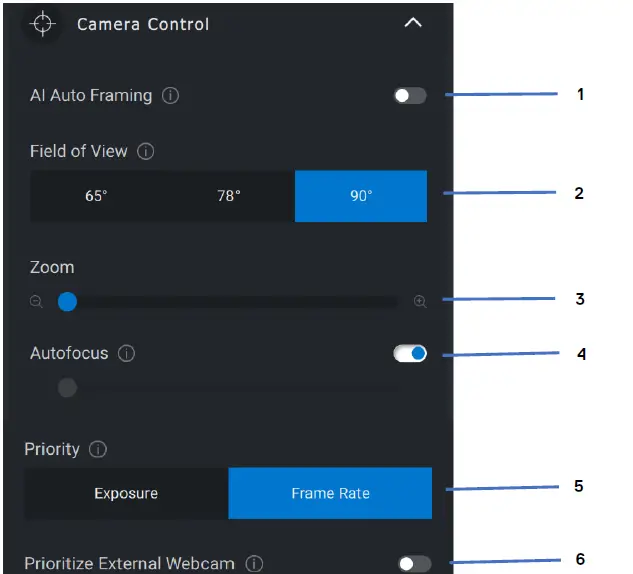The image size is (633, 574).
Task: Click the disabled manual focus slider handle
Action: coord(67,388)
